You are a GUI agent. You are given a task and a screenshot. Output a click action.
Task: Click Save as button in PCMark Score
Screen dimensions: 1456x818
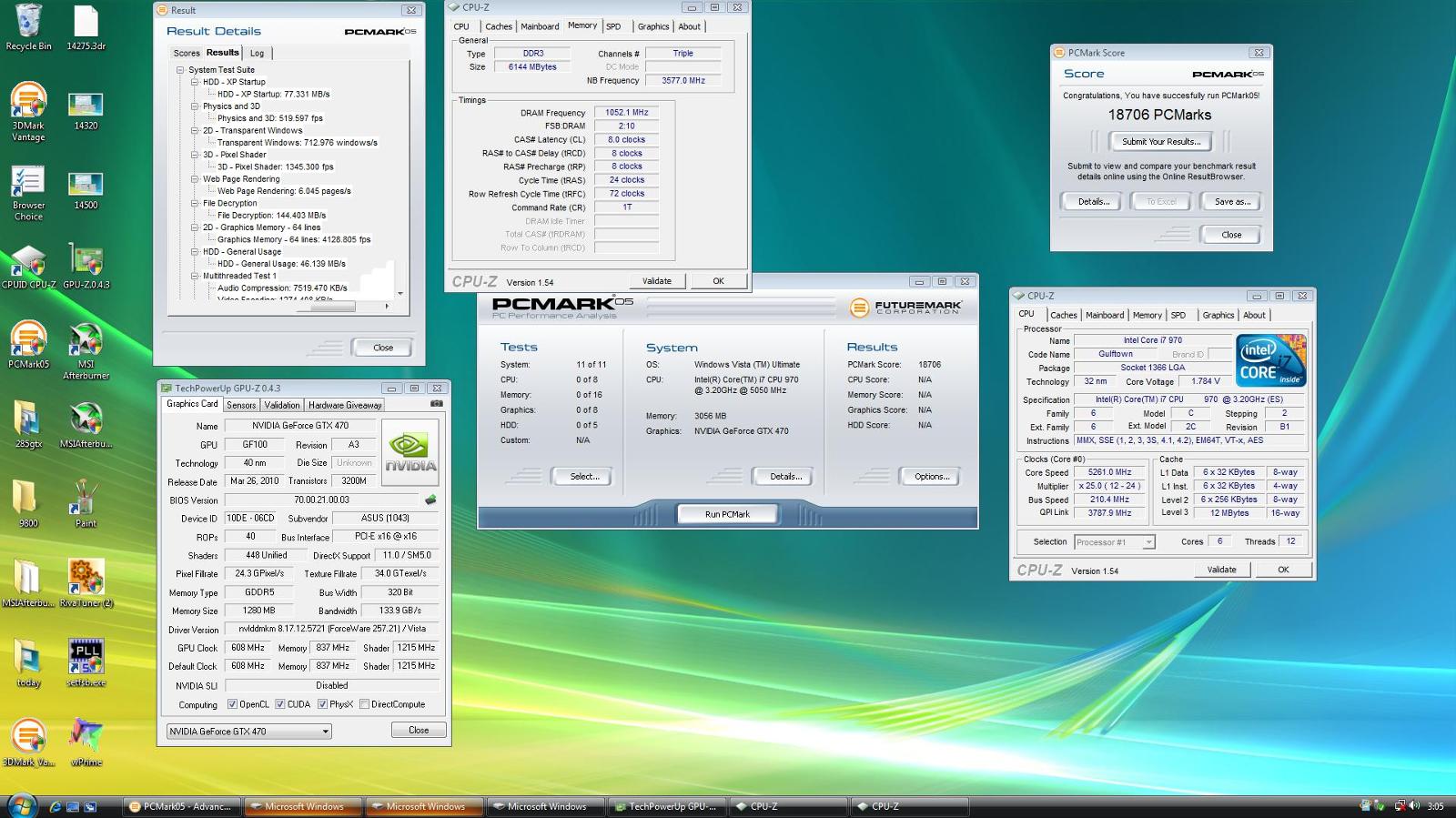click(1232, 202)
